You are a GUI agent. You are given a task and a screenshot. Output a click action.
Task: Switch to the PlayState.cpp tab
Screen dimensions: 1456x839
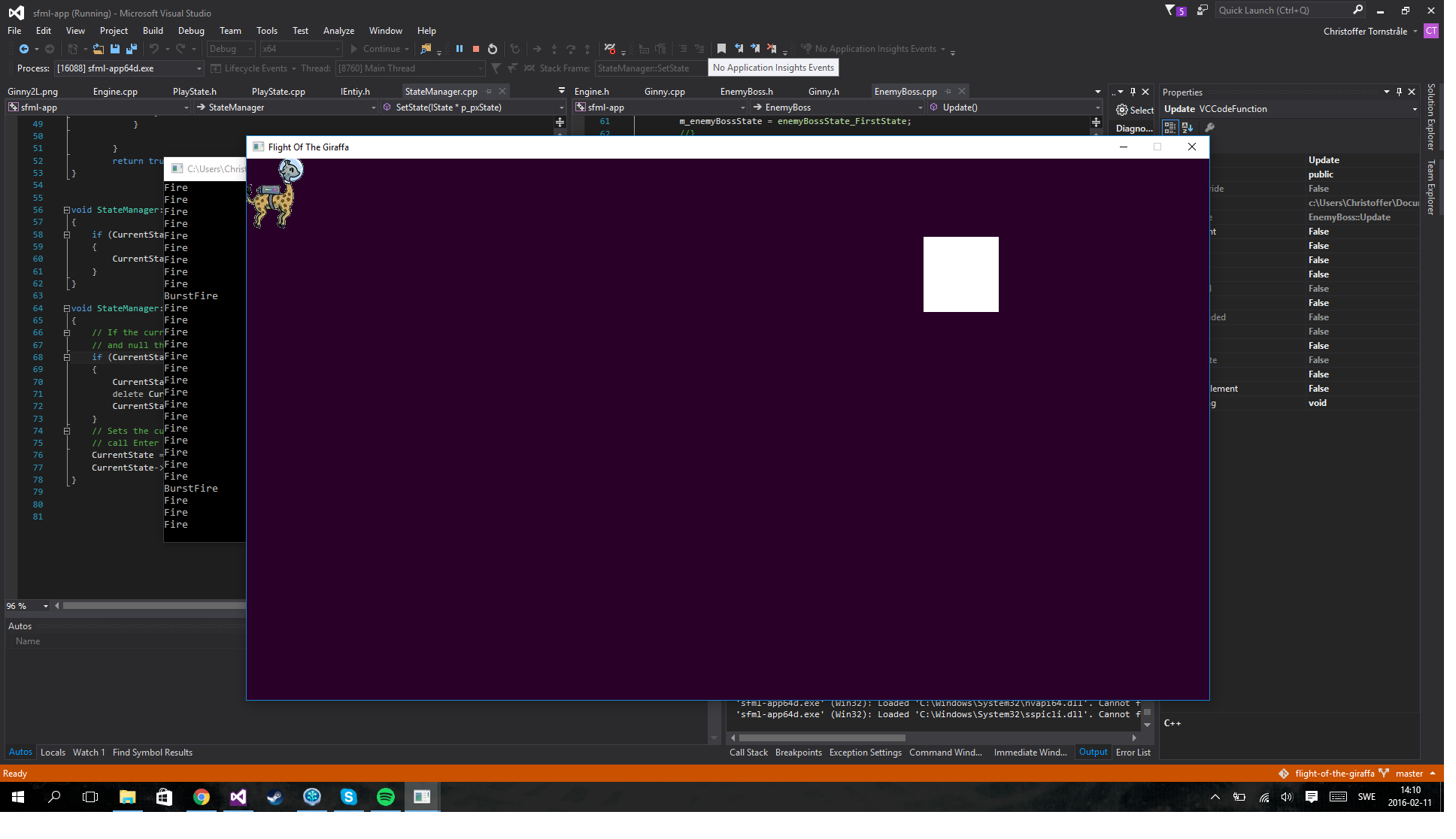[278, 92]
